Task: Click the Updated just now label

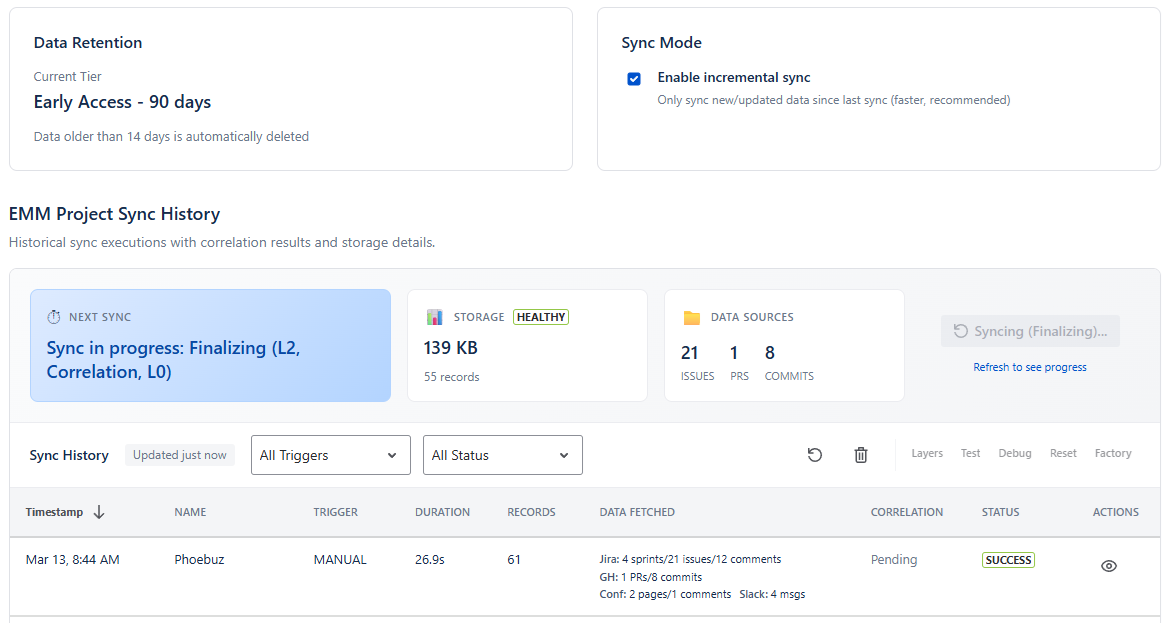Action: (x=180, y=454)
